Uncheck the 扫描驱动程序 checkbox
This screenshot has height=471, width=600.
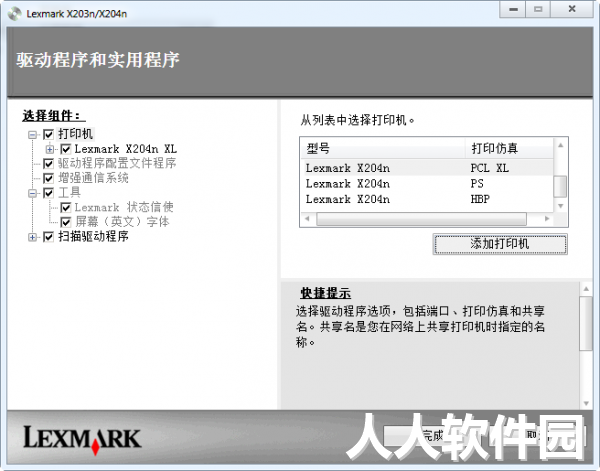click(48, 237)
